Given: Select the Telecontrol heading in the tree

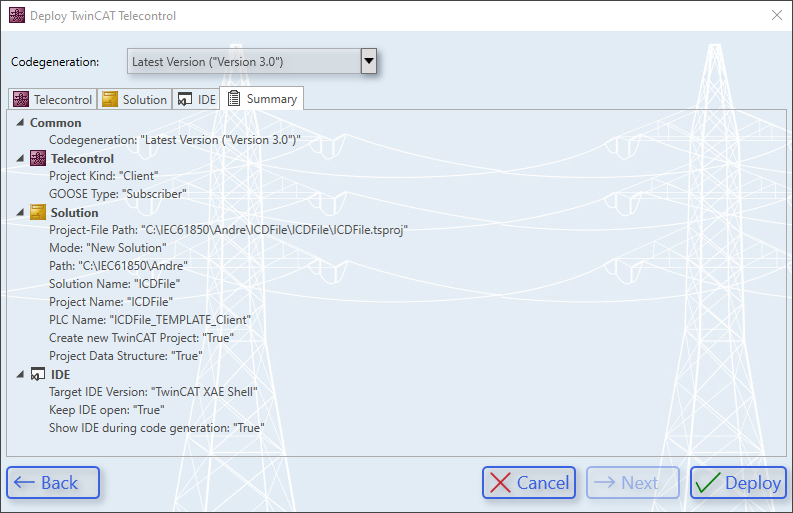Looking at the screenshot, I should (x=82, y=159).
